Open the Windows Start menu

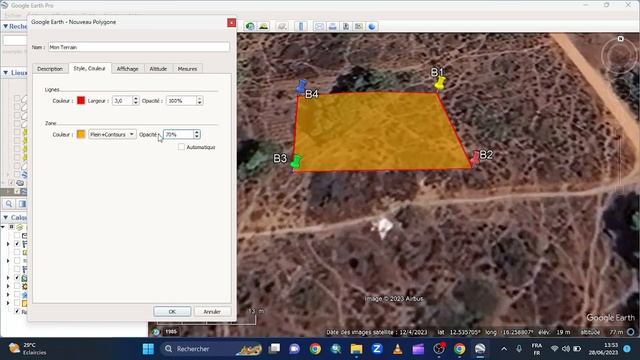tap(148, 349)
